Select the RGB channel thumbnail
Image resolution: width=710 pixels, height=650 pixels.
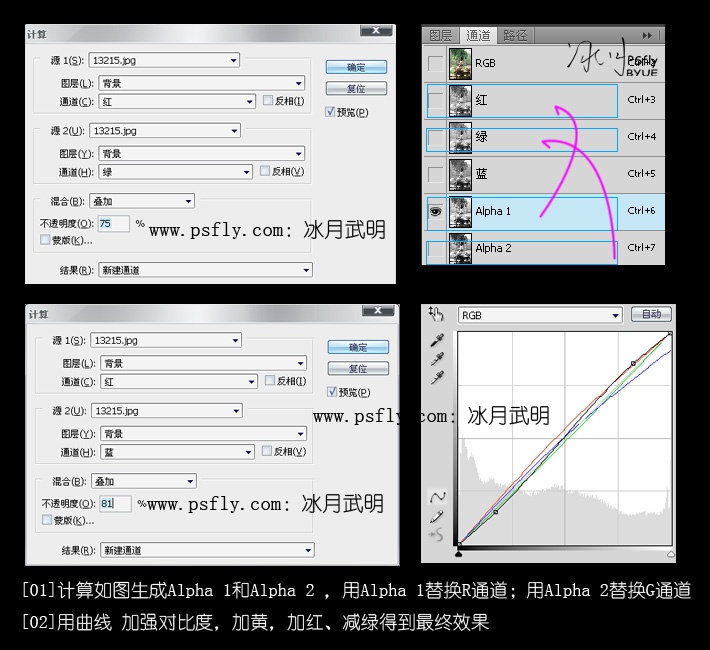[460, 63]
